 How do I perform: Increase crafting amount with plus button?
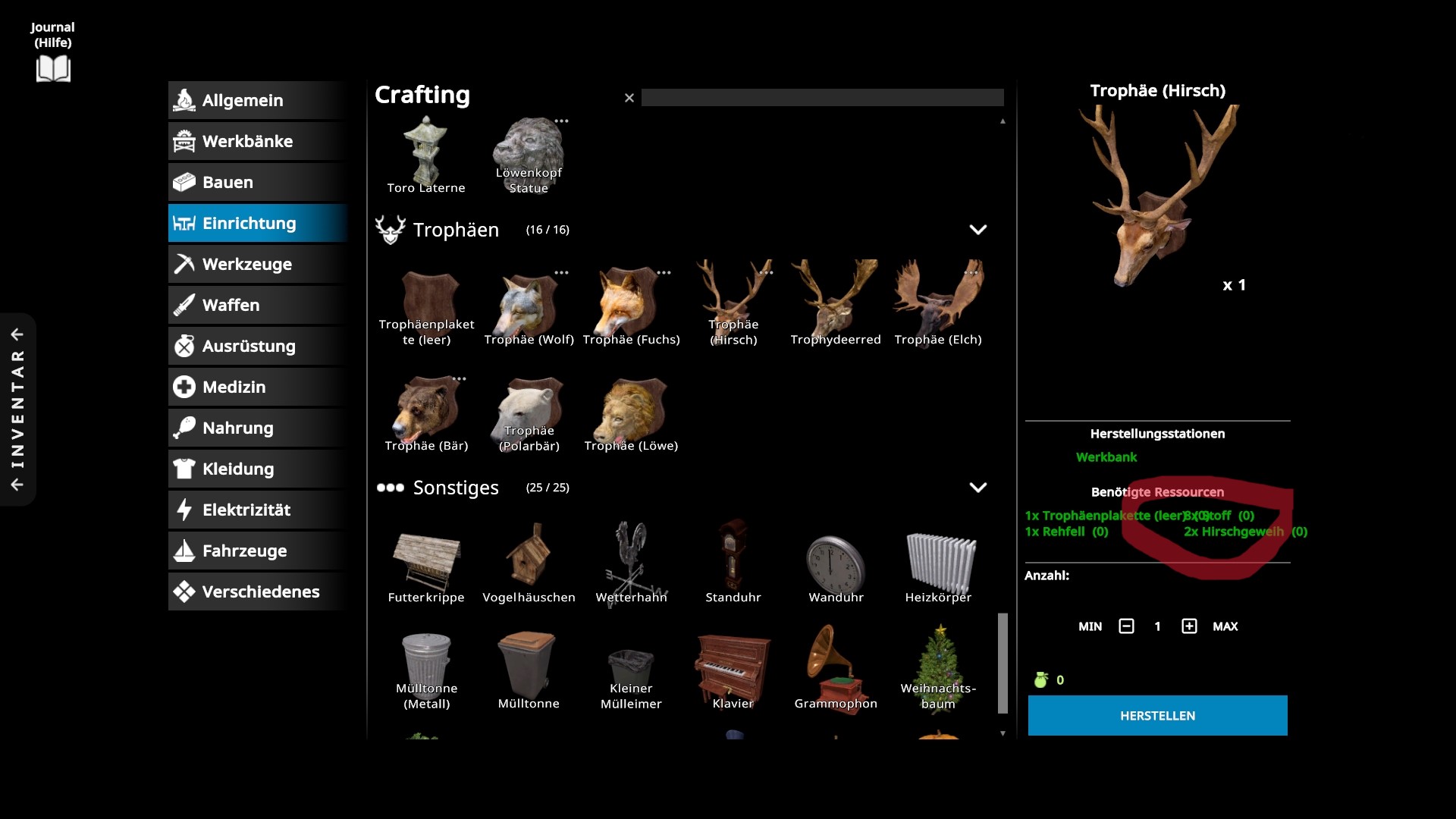1189,626
